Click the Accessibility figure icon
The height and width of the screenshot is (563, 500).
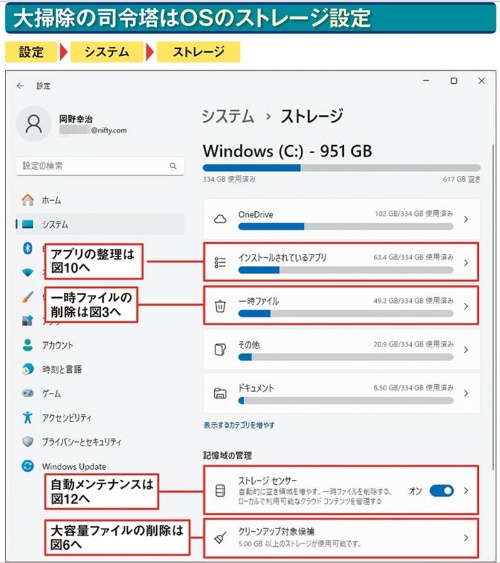coord(28,417)
